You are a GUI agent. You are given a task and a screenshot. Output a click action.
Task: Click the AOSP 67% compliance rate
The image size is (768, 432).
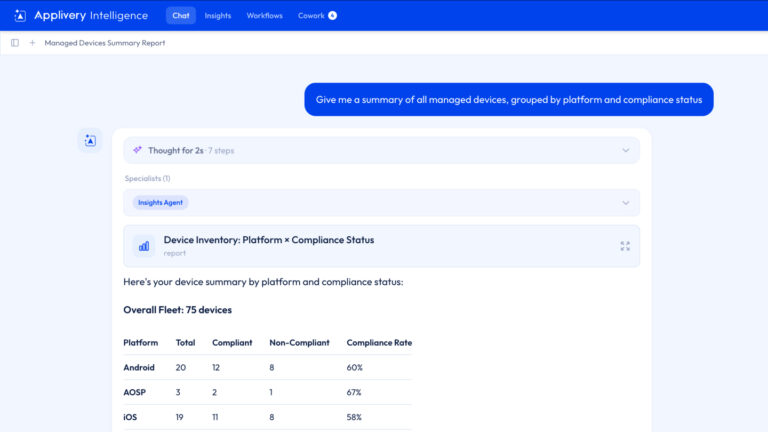(354, 392)
